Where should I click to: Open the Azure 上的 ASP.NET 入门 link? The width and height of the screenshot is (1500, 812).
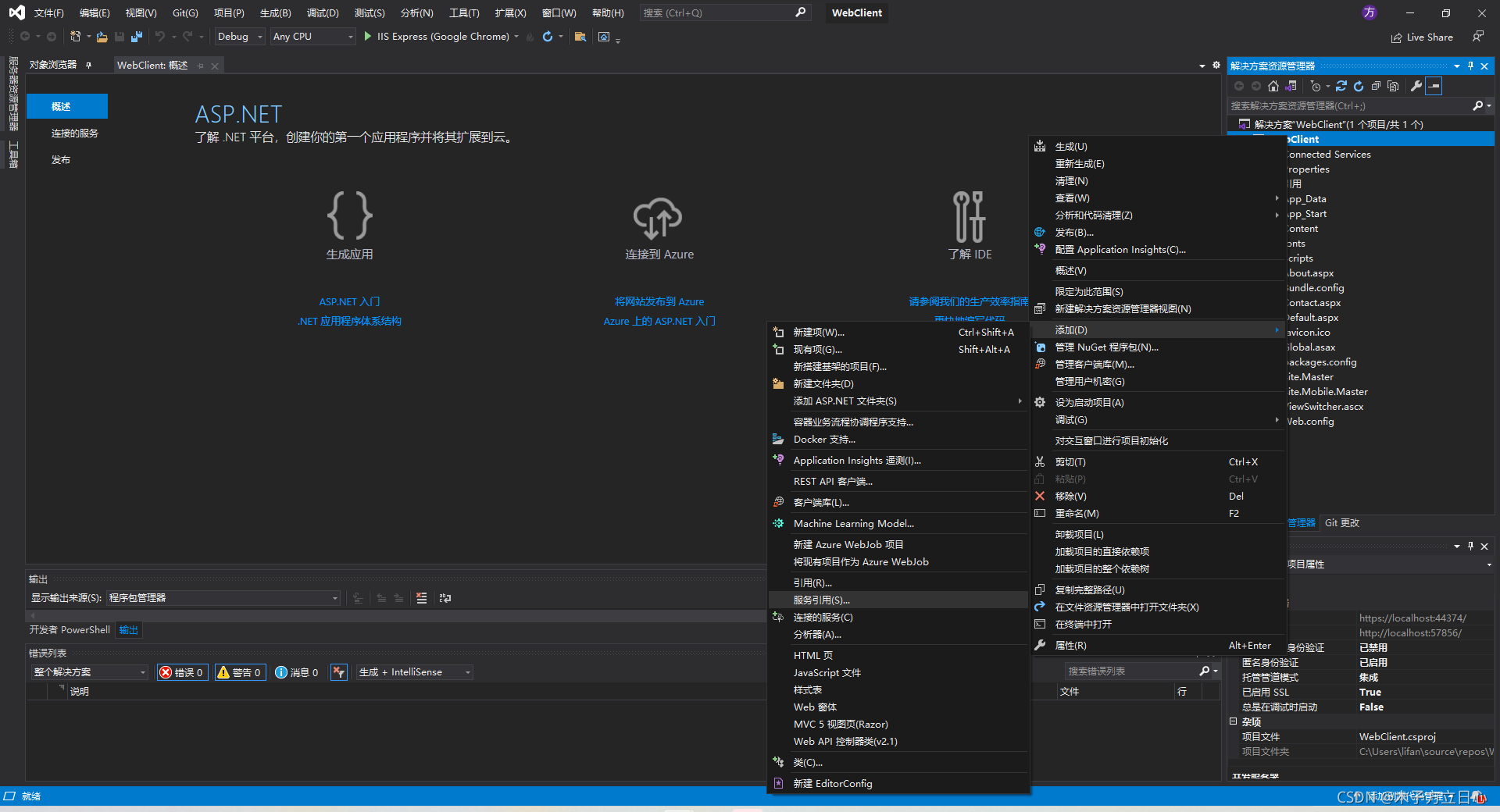(659, 322)
